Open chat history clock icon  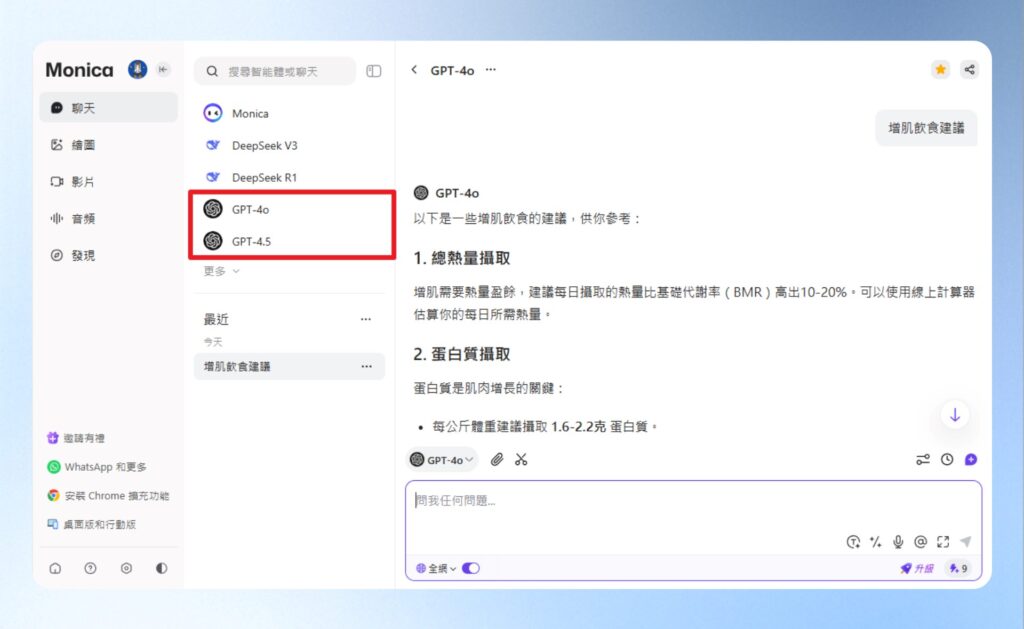point(947,460)
